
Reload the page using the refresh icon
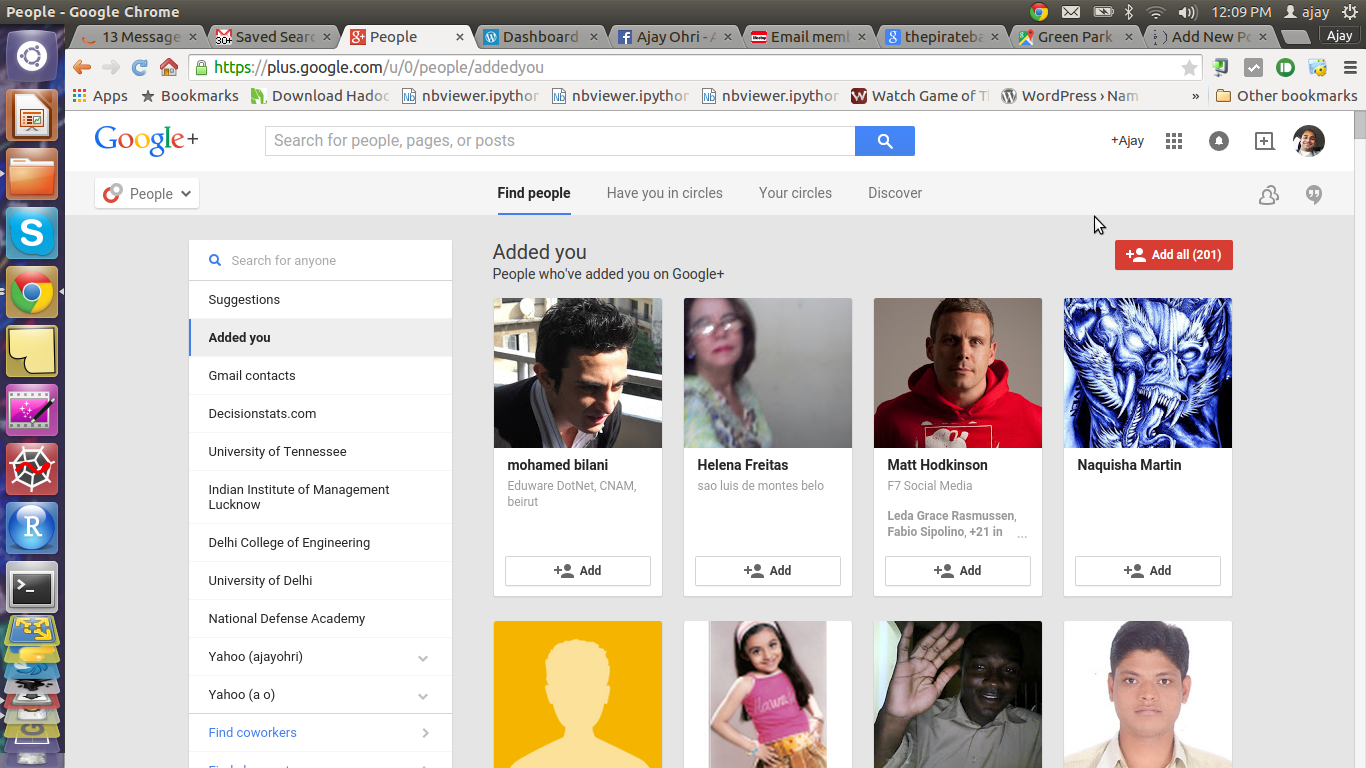[x=140, y=68]
